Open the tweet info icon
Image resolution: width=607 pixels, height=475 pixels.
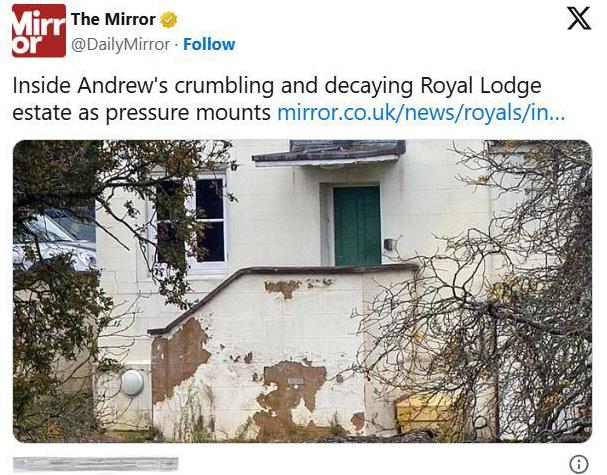click(x=579, y=463)
